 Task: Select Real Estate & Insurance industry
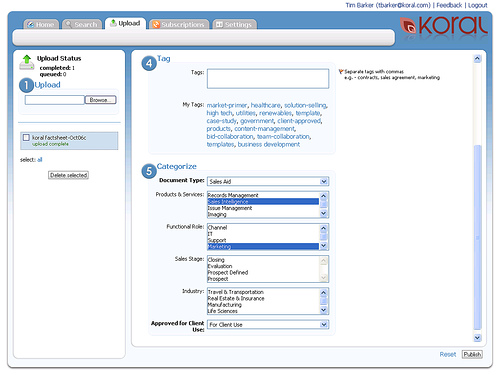tap(263, 298)
